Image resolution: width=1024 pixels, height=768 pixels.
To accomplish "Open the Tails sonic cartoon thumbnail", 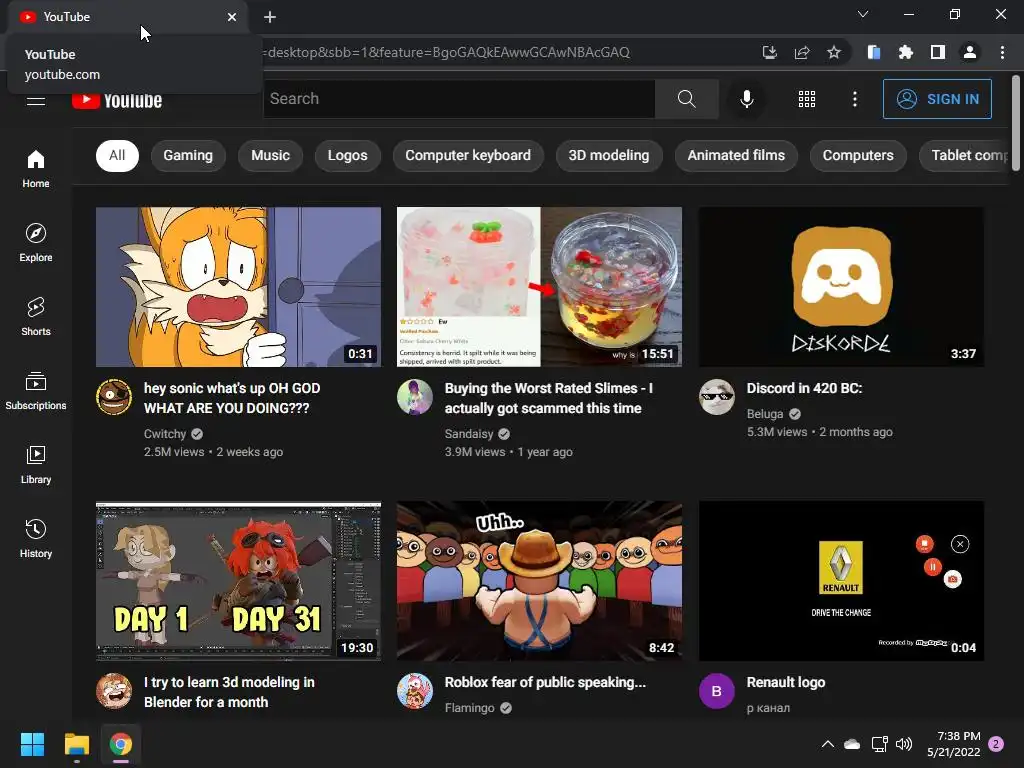I will point(238,287).
